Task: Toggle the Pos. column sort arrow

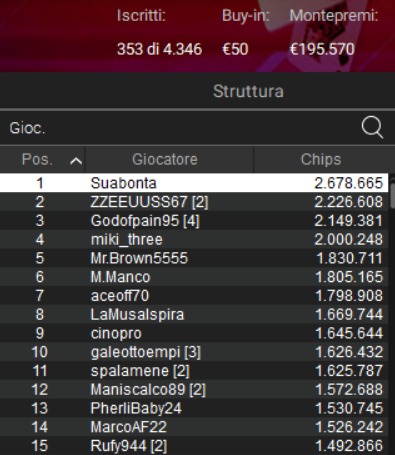Action: [x=76, y=161]
